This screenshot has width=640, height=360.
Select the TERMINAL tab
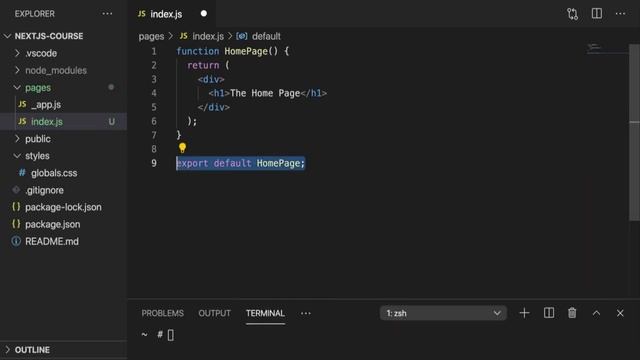pos(265,313)
